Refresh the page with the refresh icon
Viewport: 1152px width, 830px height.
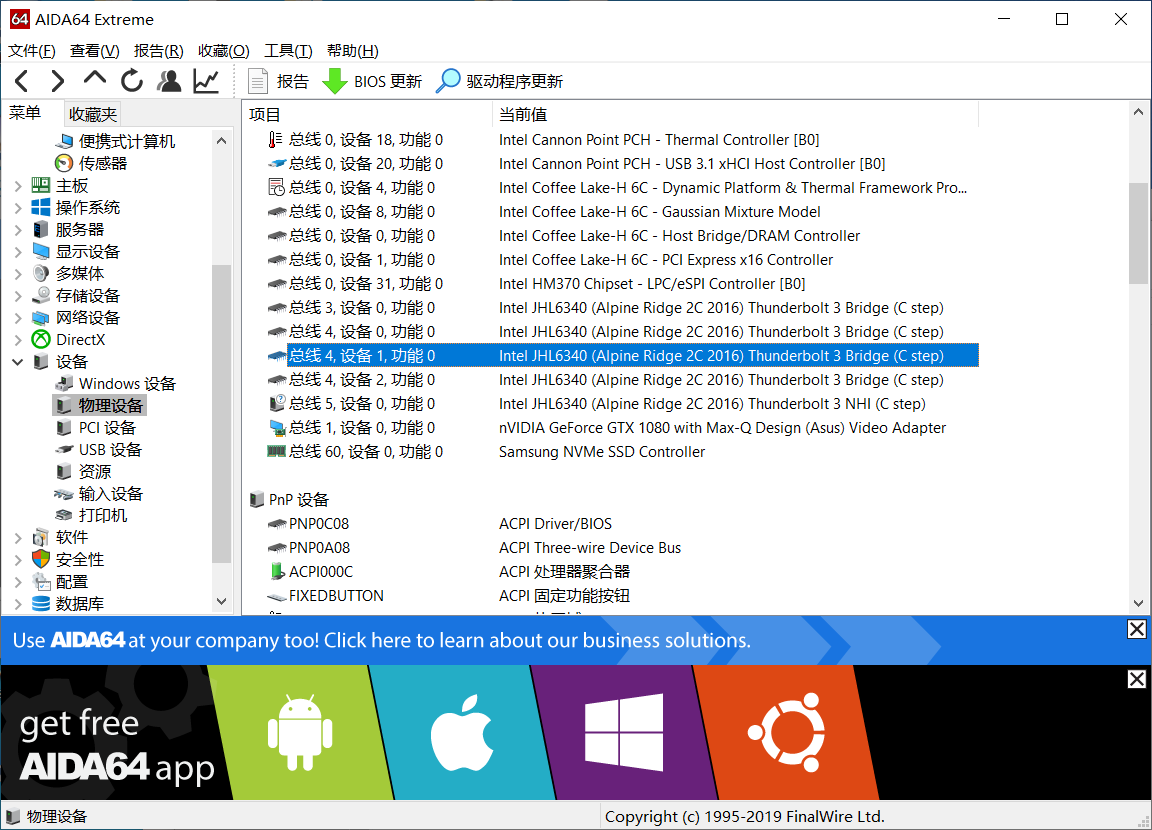(132, 81)
